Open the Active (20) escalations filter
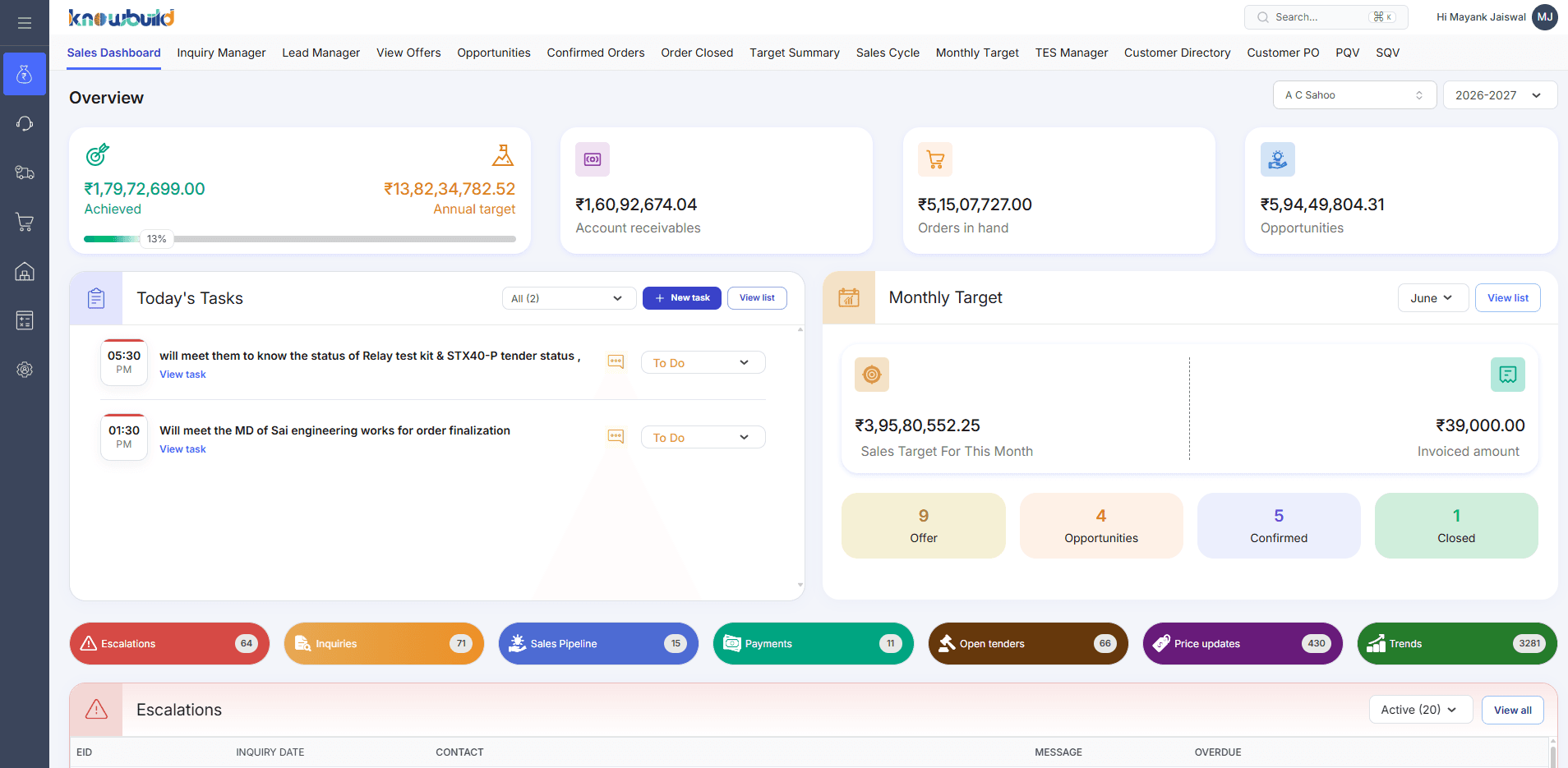 click(x=1420, y=710)
